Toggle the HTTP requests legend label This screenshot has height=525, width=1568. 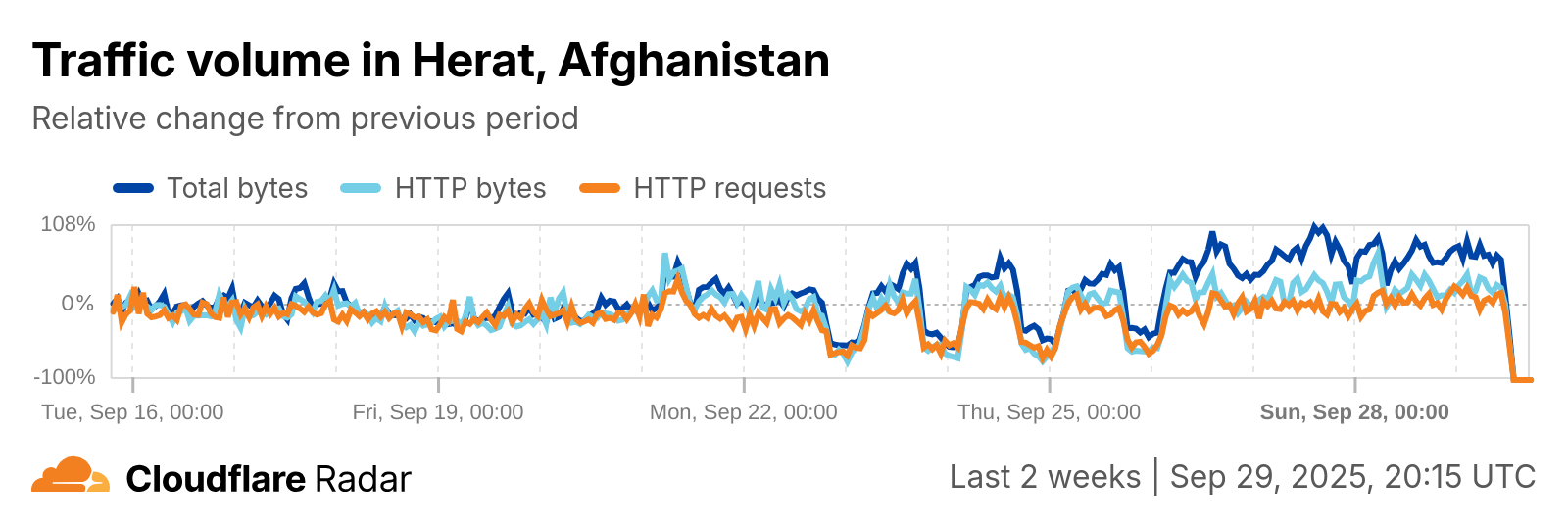[x=729, y=188]
